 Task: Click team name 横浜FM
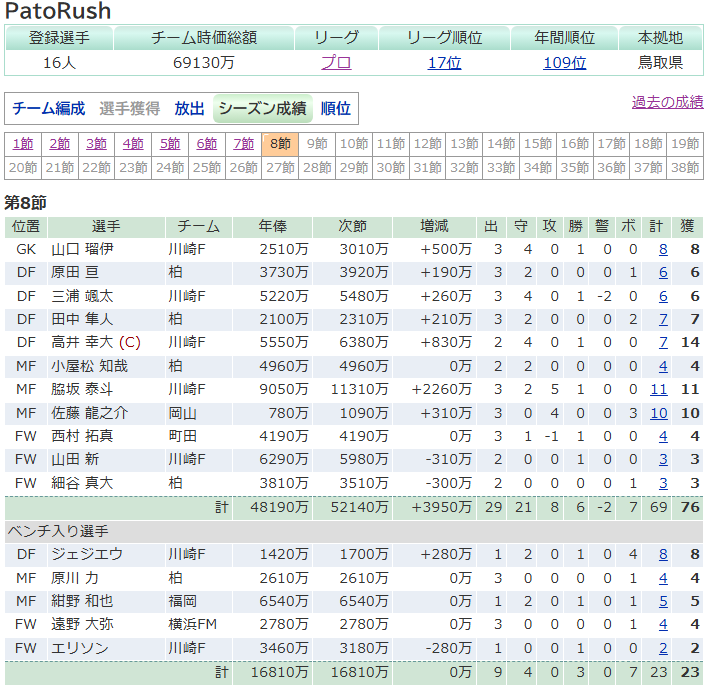coord(193,624)
